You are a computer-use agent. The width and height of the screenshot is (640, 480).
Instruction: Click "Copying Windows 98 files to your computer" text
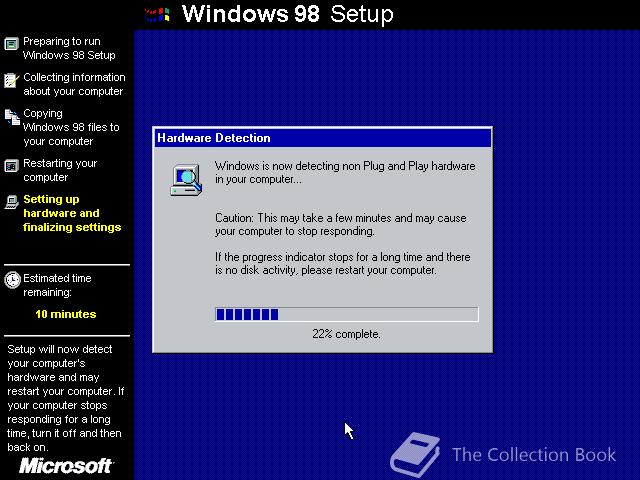coord(71,127)
